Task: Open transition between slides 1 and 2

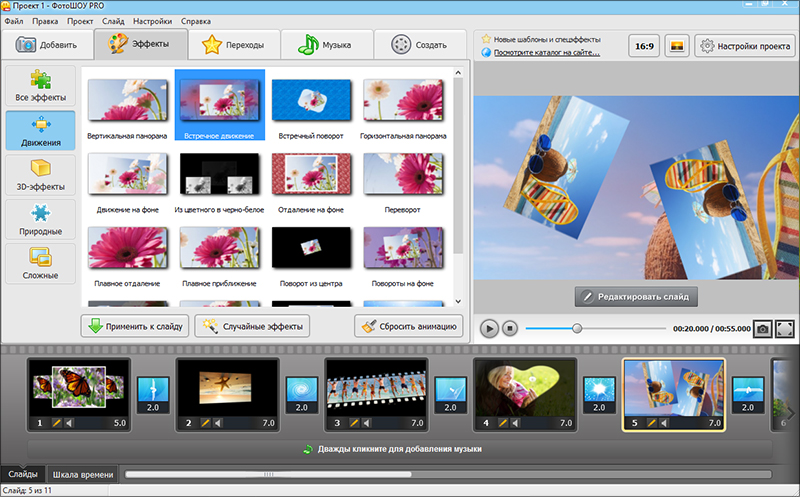Action: [x=153, y=394]
